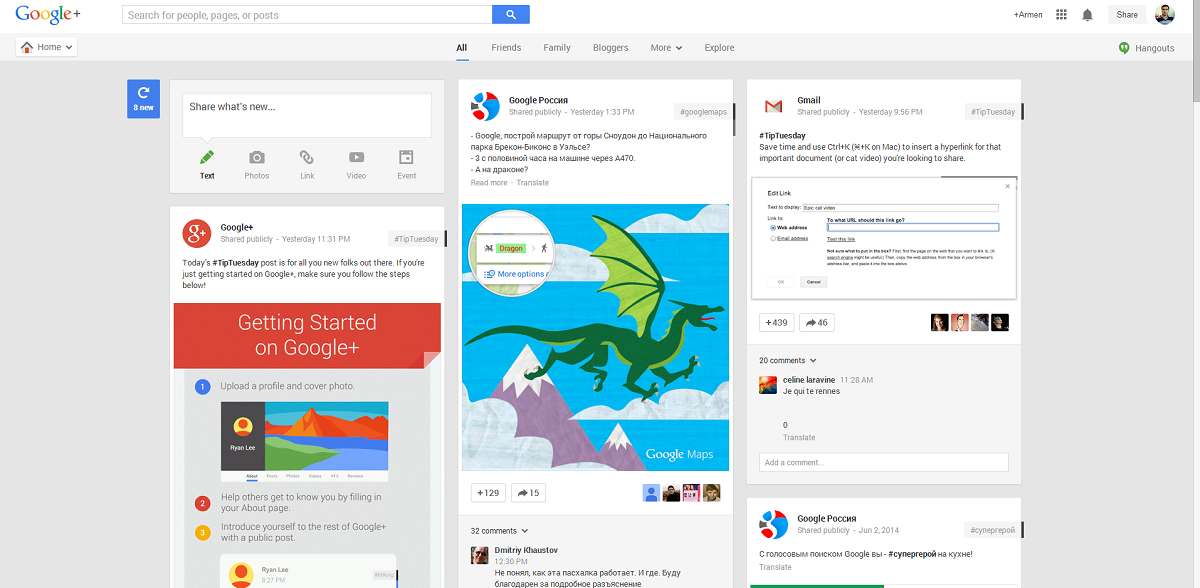Screen dimensions: 1200x588
Task: Open Yesterday 1:33 PM timestamp link
Action: (602, 112)
